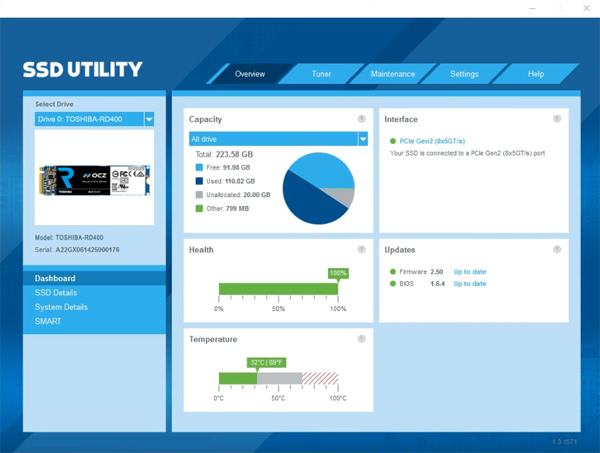Click the green Firmware status dot

(x=393, y=272)
